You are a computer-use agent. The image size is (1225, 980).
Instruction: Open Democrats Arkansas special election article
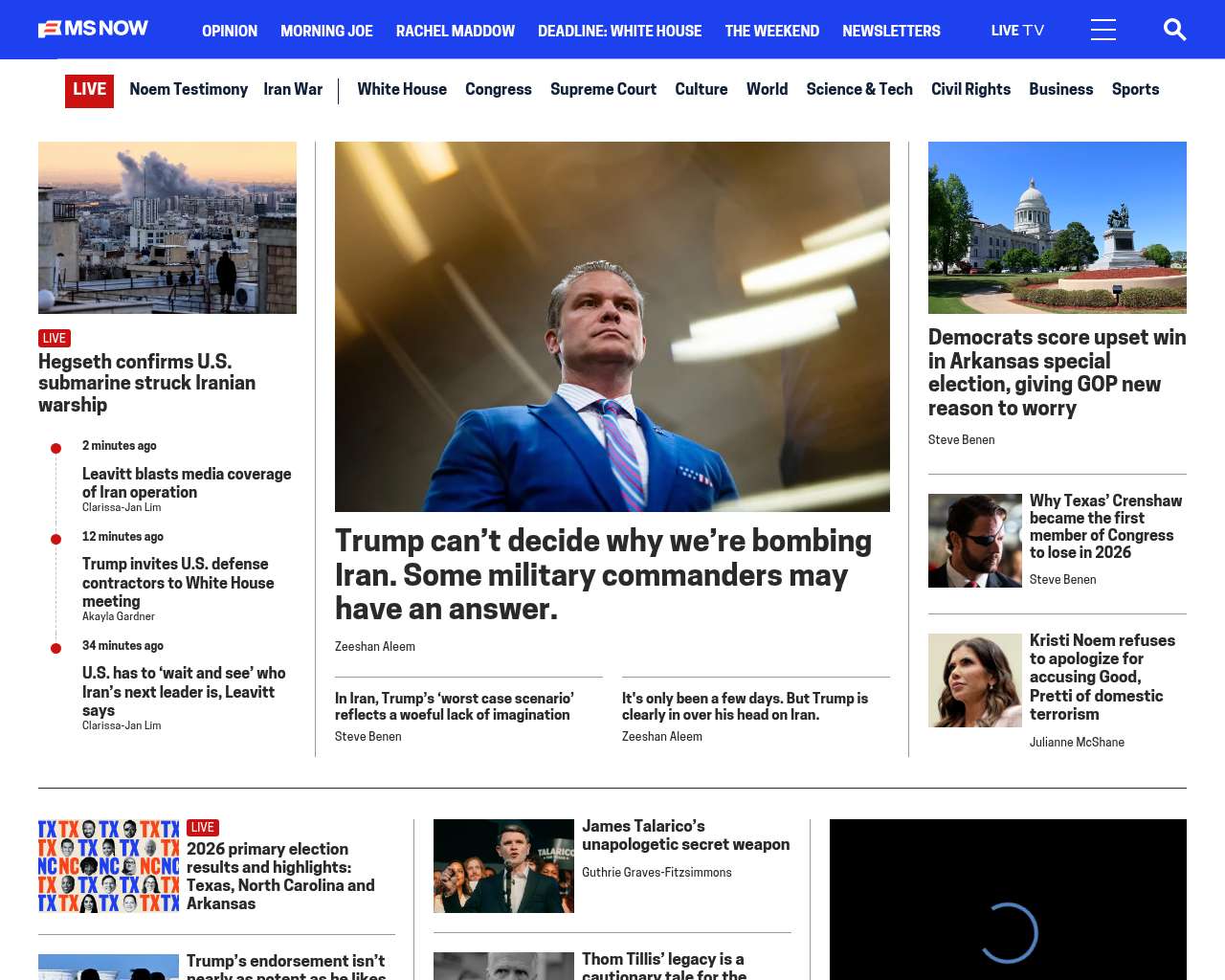pos(1057,372)
